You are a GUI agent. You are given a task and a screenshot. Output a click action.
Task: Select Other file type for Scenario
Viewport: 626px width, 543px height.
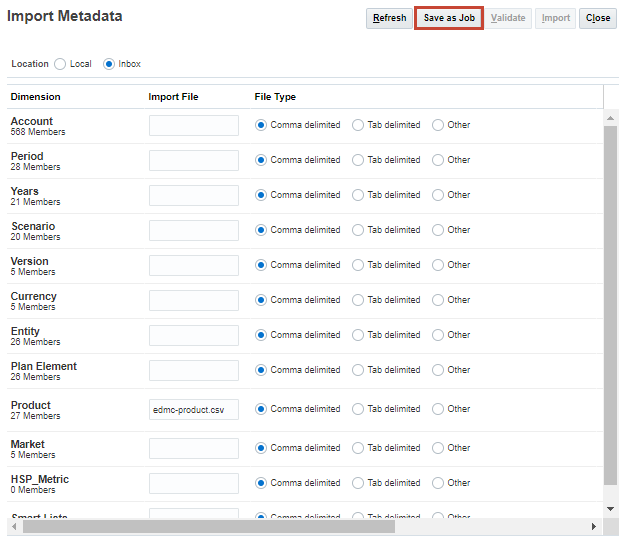[x=438, y=230]
